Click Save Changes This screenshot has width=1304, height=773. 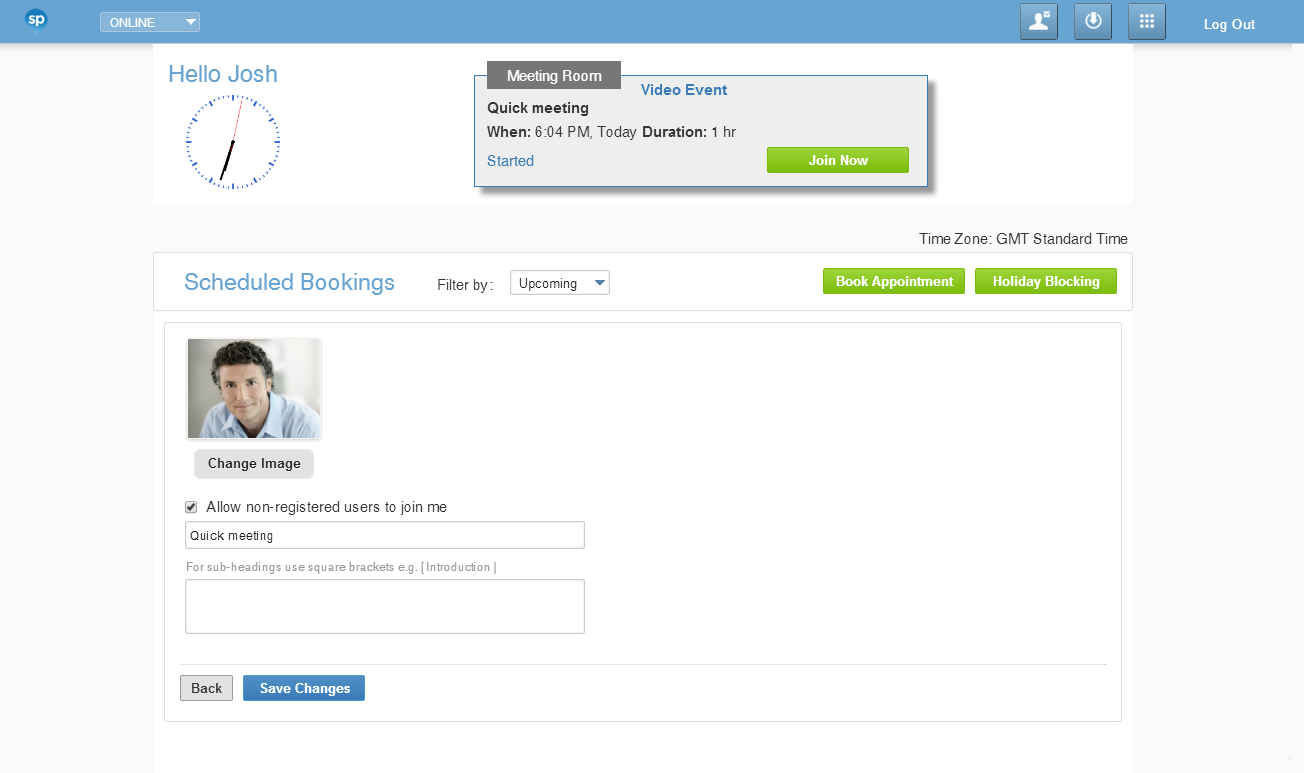pyautogui.click(x=304, y=688)
